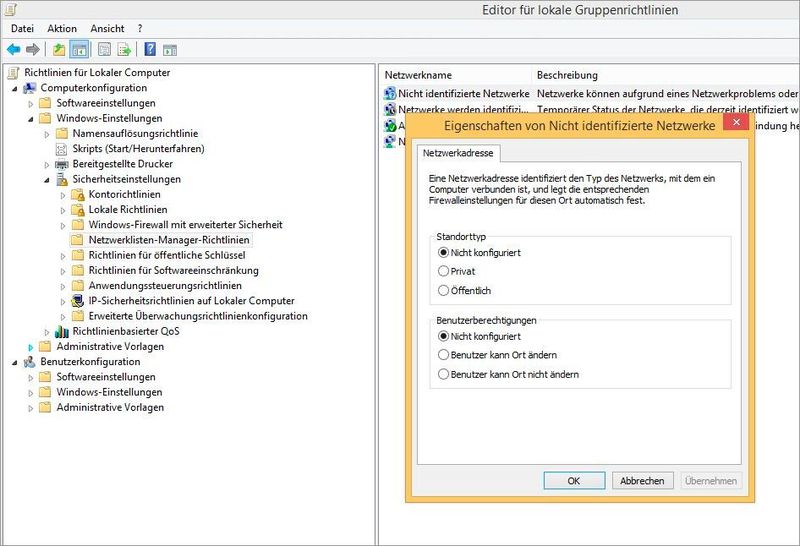
Task: Close the Eigenschaften dialog with red X
Action: tap(736, 122)
